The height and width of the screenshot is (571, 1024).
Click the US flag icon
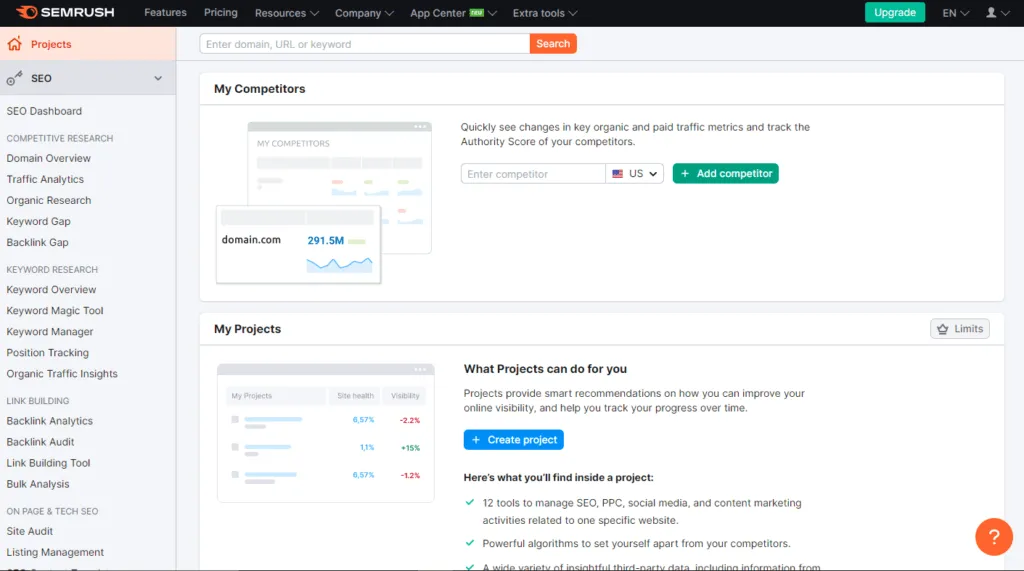[x=617, y=174]
